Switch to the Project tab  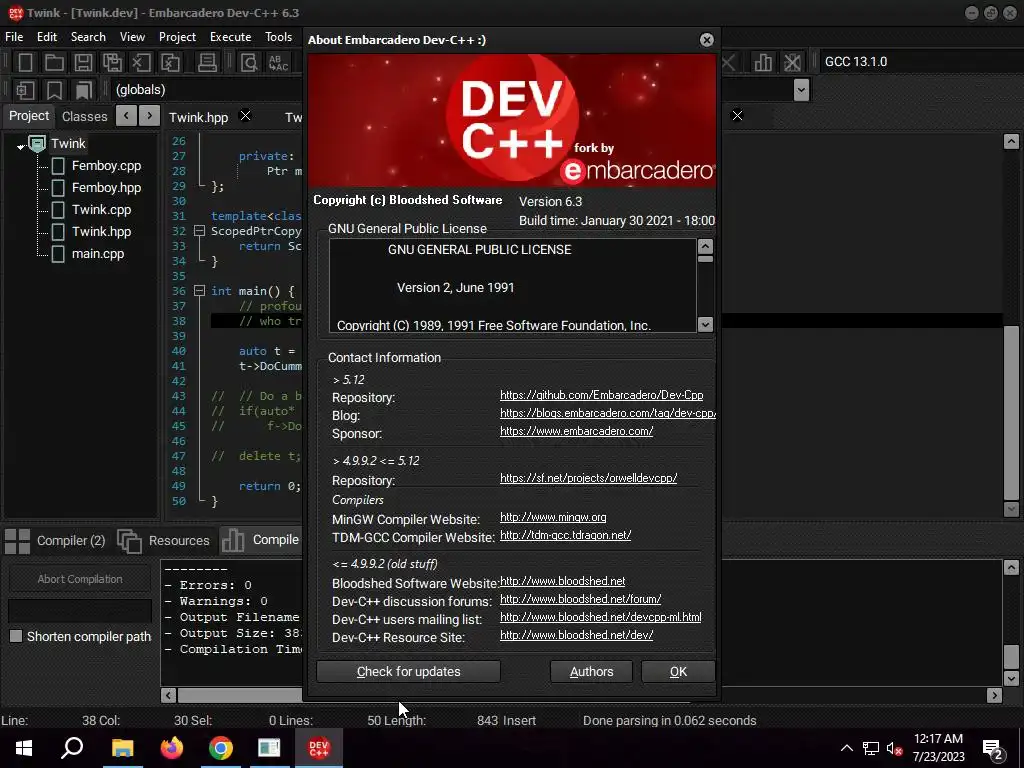pos(29,116)
